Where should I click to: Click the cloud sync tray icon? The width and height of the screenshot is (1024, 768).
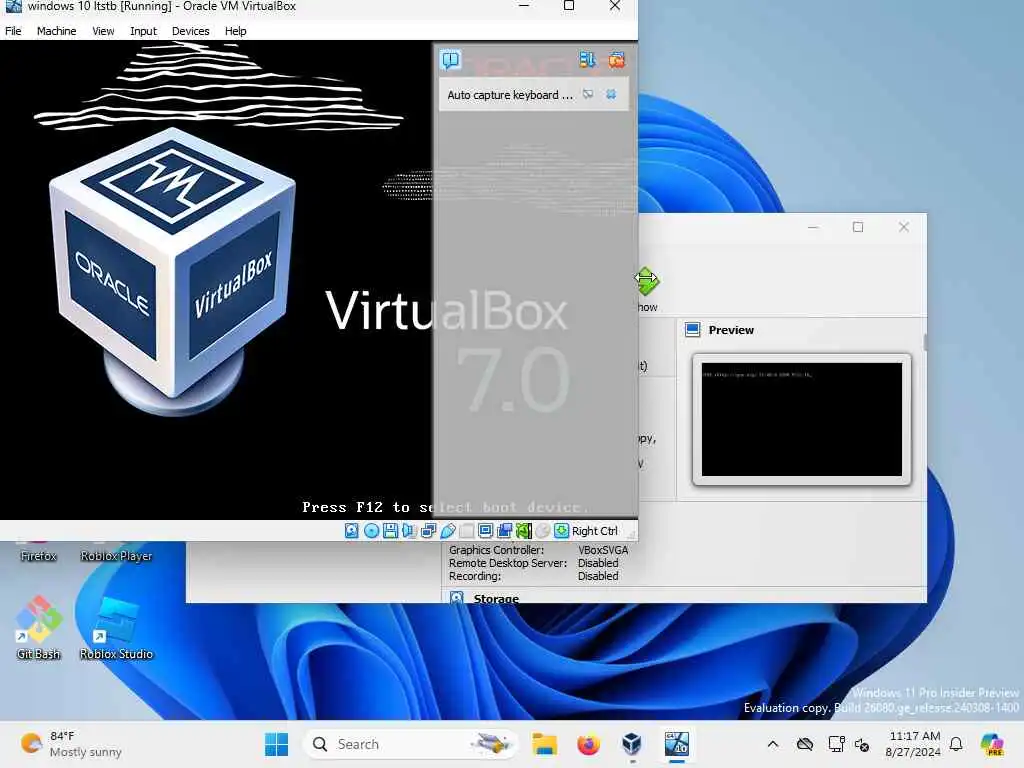pos(805,744)
